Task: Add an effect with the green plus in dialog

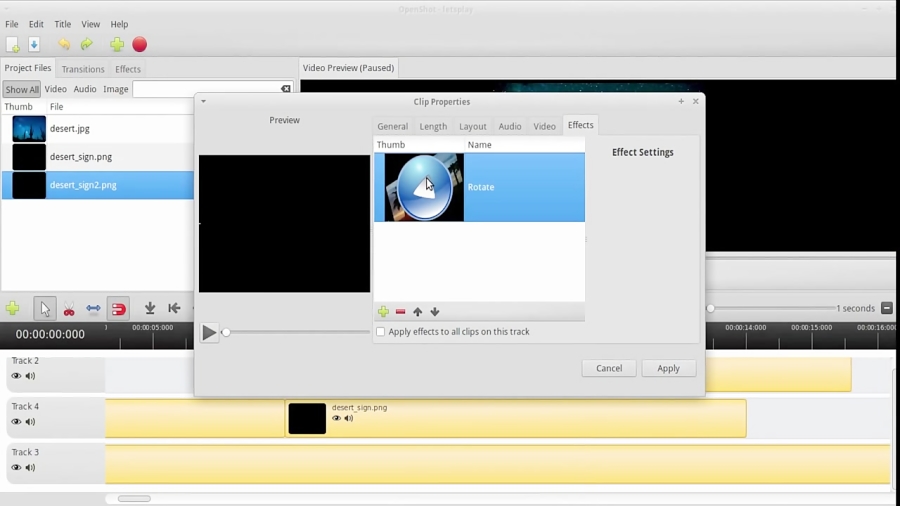Action: coord(383,312)
